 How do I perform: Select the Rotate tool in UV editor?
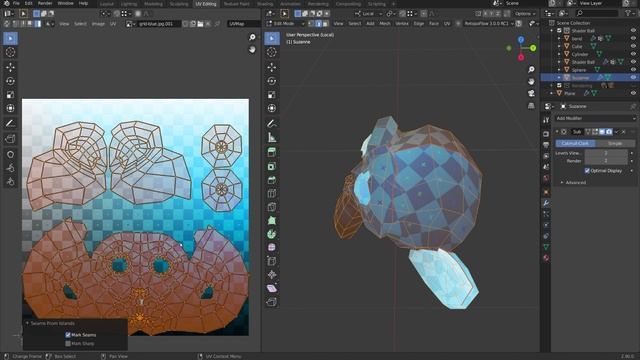coord(11,81)
